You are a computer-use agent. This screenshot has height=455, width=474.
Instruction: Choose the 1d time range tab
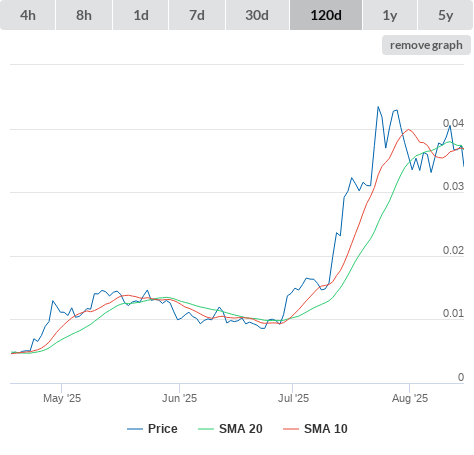[x=141, y=15]
